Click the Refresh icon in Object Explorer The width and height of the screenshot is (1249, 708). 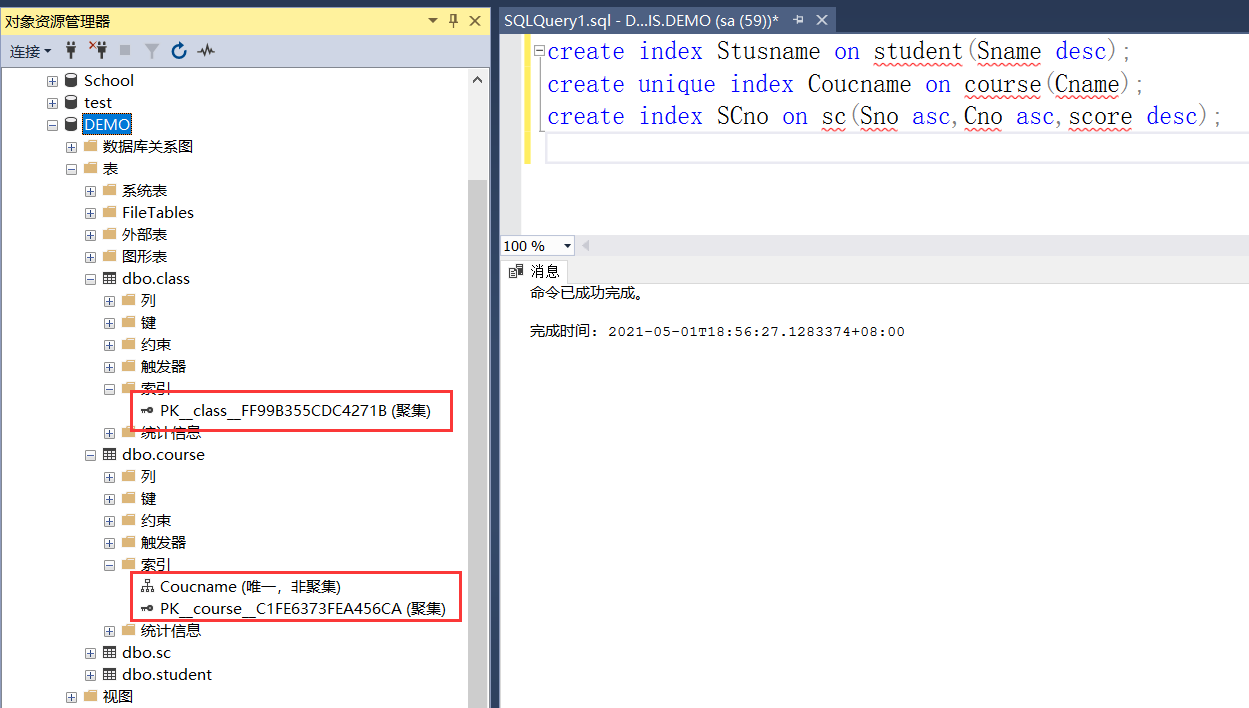point(180,50)
